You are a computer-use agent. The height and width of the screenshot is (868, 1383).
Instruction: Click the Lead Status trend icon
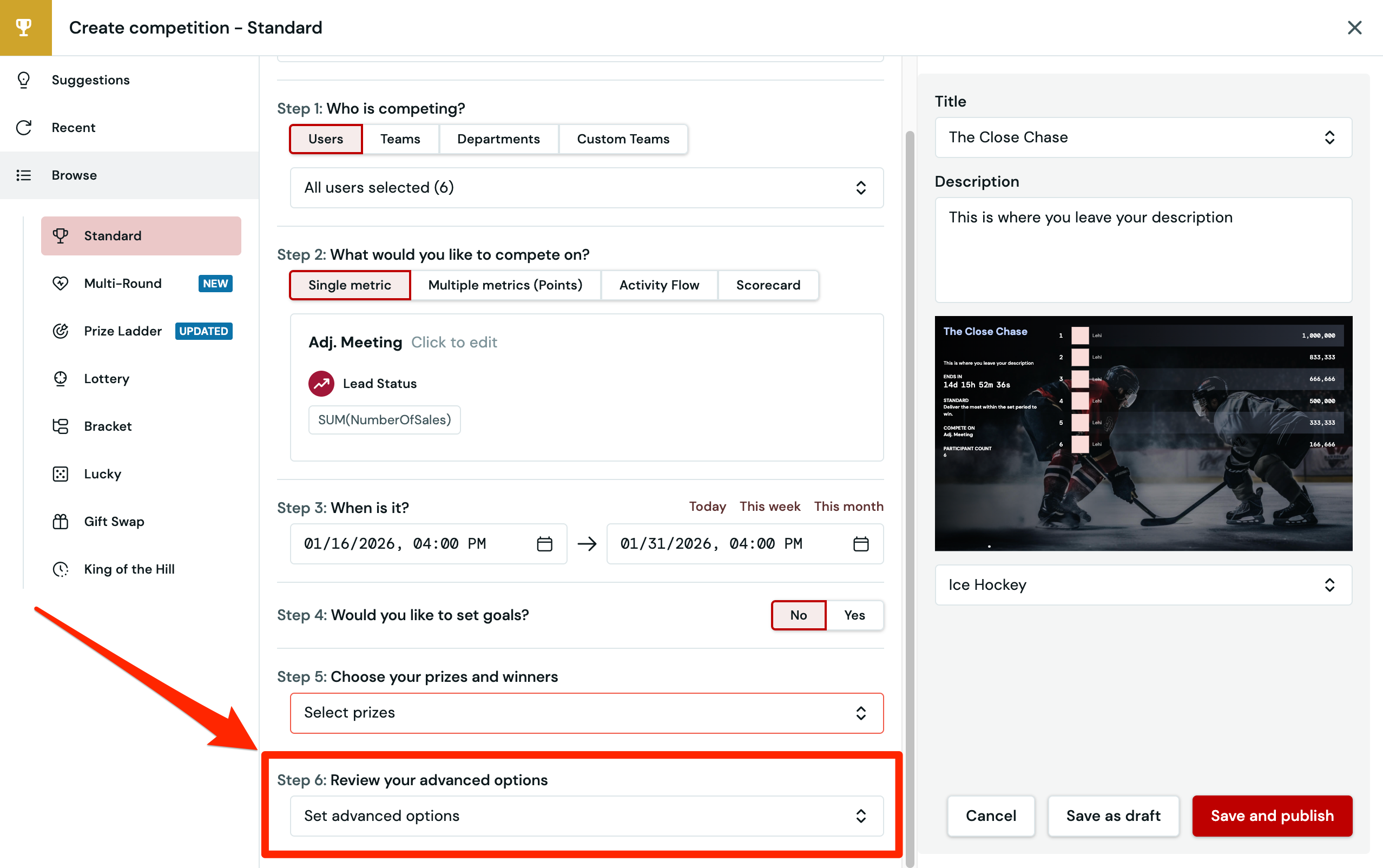321,384
